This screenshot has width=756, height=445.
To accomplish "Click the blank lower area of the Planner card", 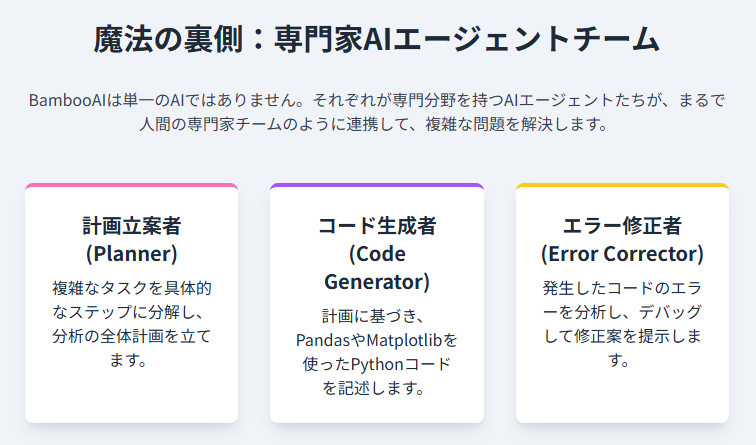I will pos(132,395).
